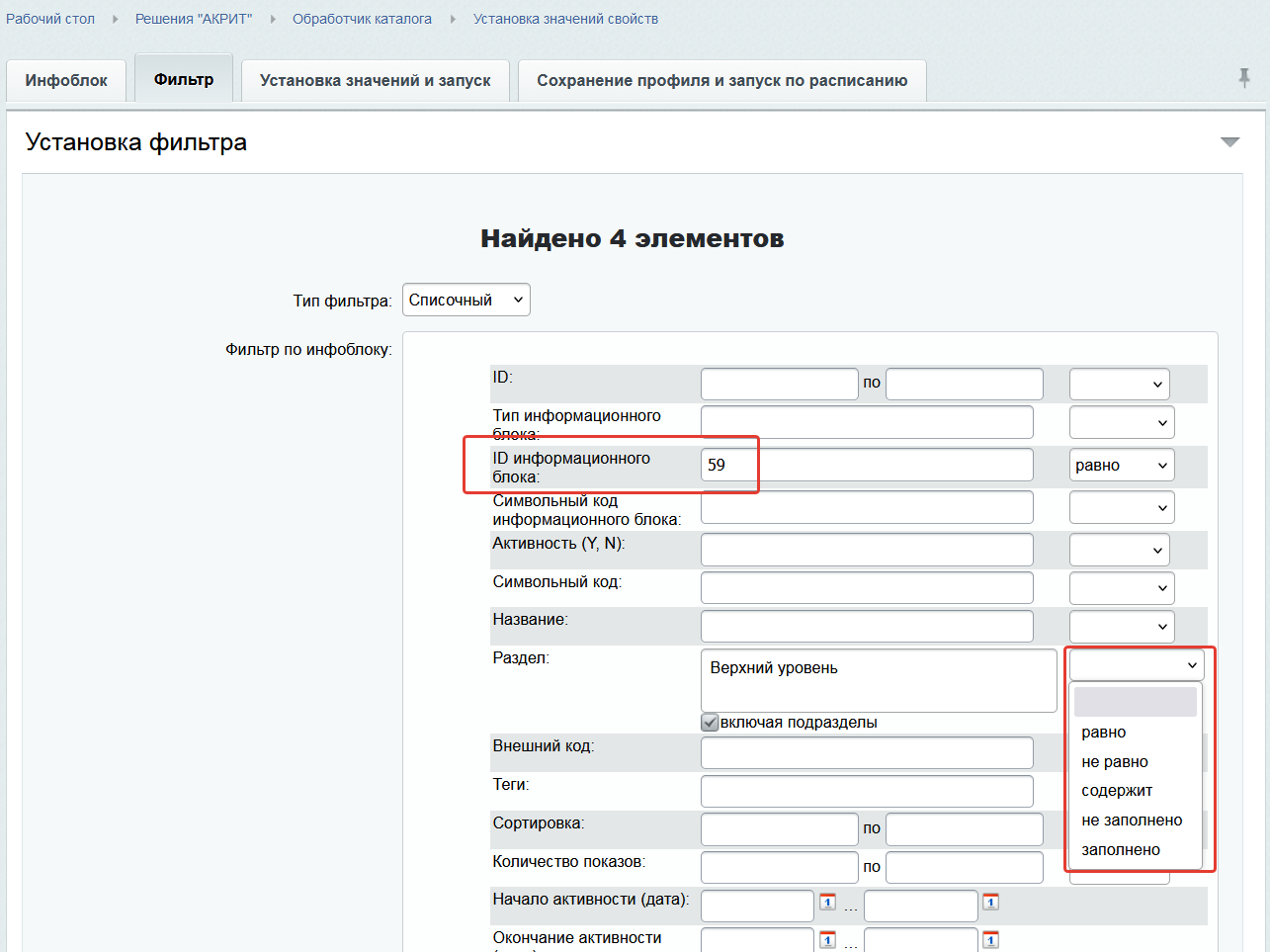Select Верхний уровень in Раздел list

[x=774, y=668]
